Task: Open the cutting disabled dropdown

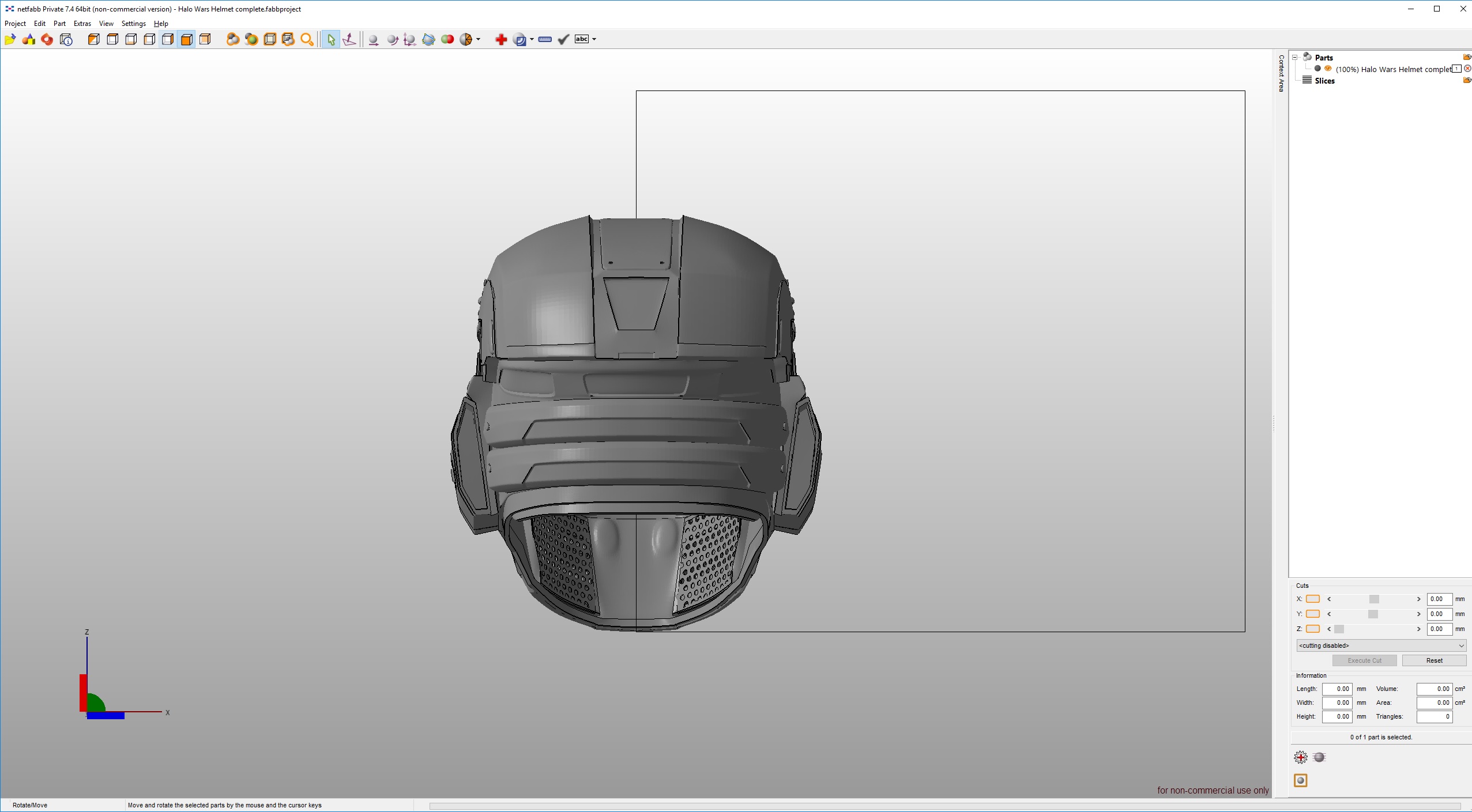Action: [x=1381, y=645]
